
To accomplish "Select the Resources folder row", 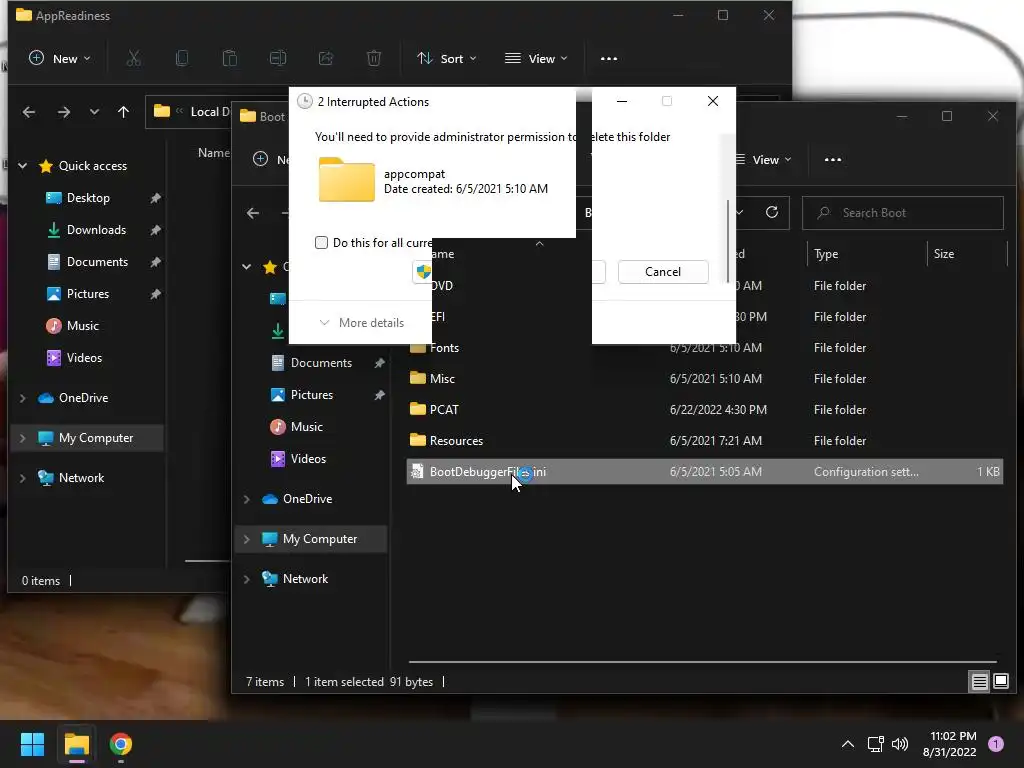I will click(705, 441).
